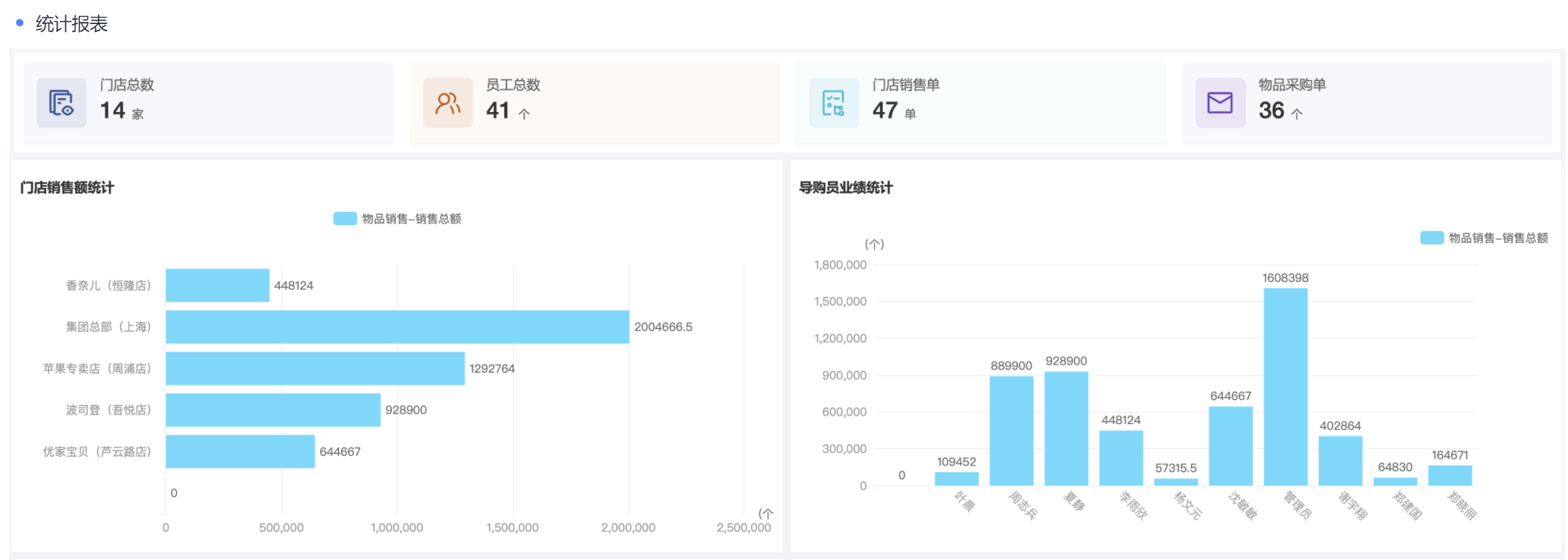Toggle legend swatch in guide performance chart

1431,238
